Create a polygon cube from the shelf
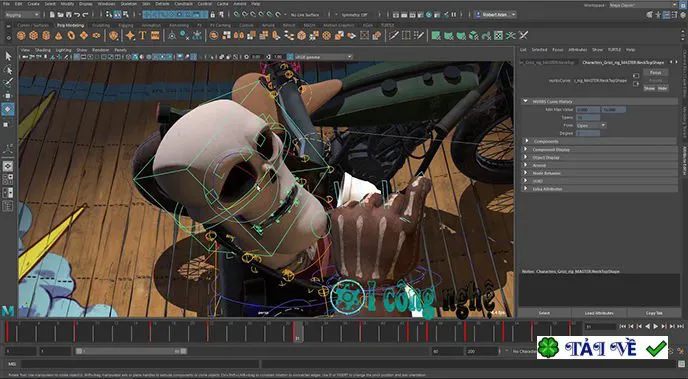 pyautogui.click(x=33, y=36)
